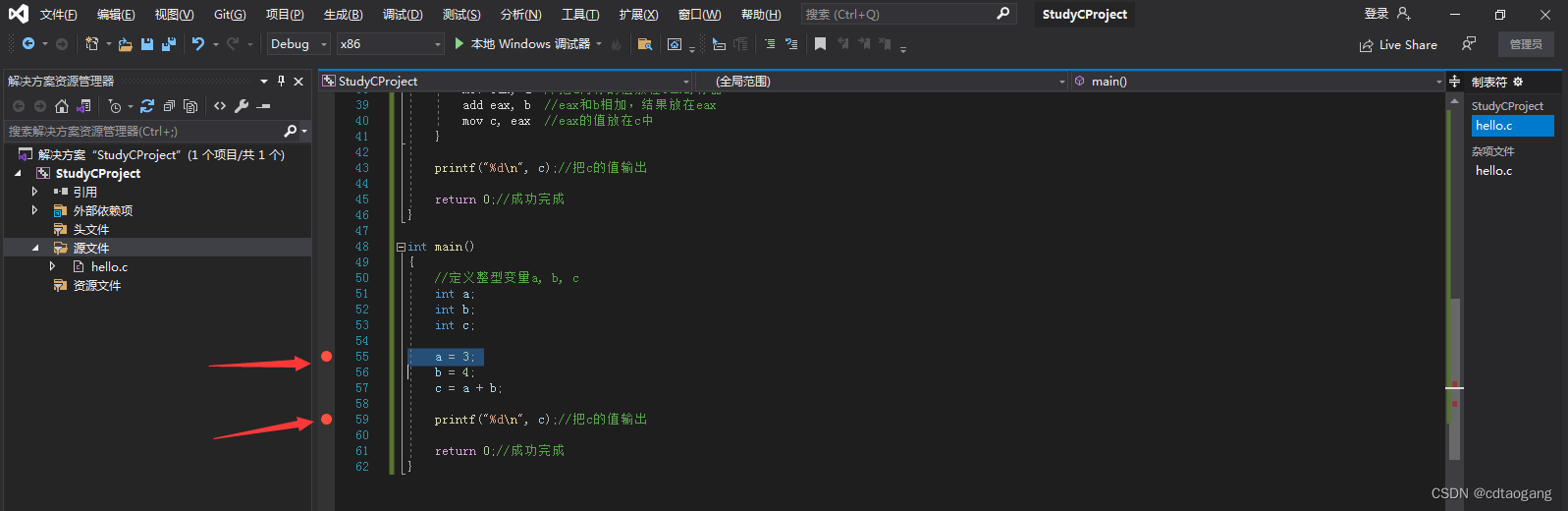Save all files with the toolbar icon
This screenshot has width=1568, height=511.
pos(169,44)
